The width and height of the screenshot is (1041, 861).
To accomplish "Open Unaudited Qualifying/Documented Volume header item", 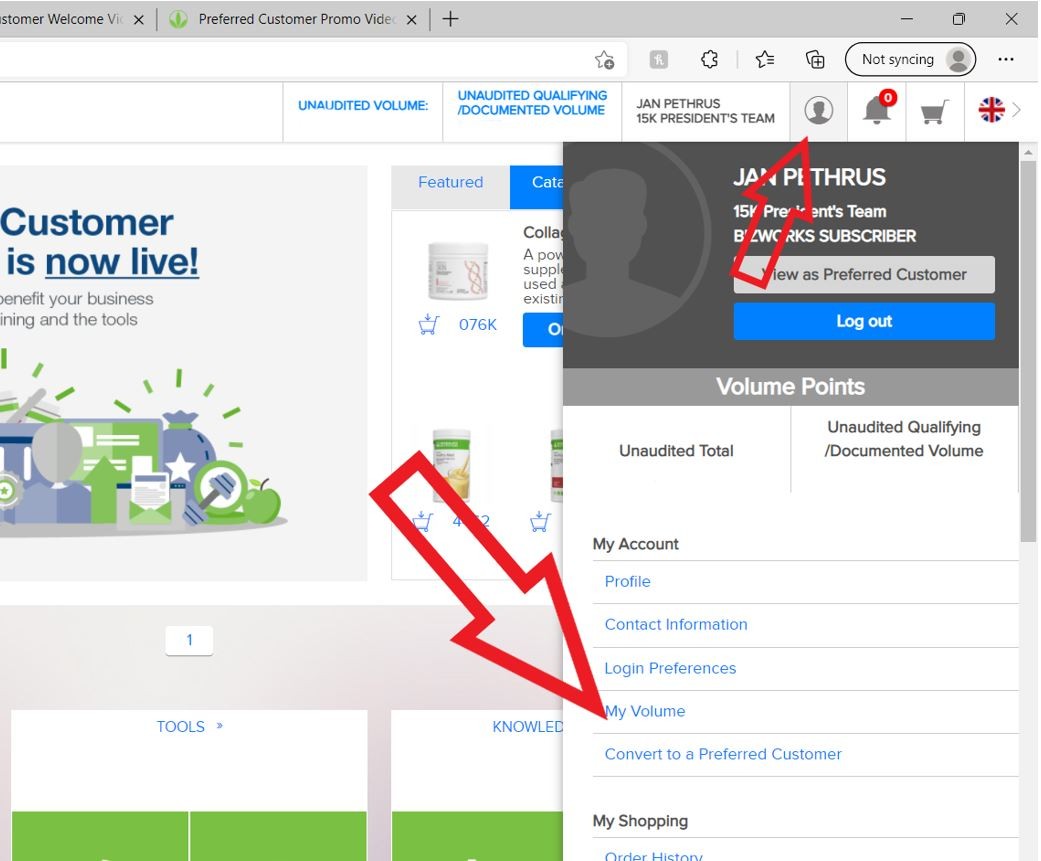I will [x=532, y=103].
